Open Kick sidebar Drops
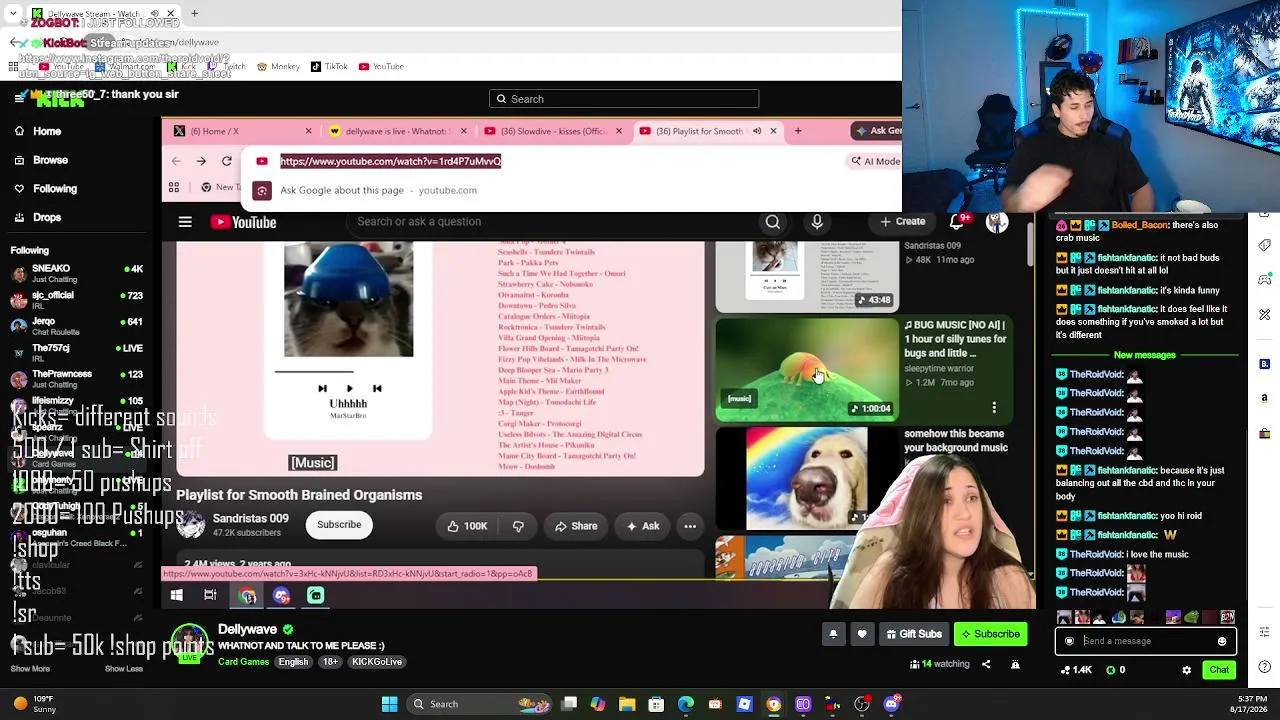This screenshot has width=1280, height=720. (38, 217)
